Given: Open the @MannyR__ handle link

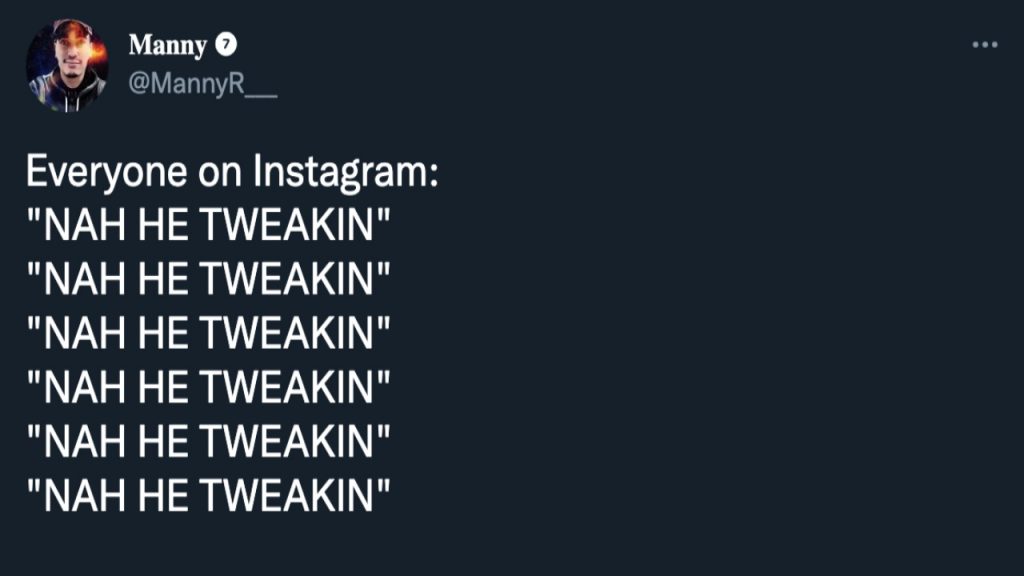Looking at the screenshot, I should (x=202, y=84).
